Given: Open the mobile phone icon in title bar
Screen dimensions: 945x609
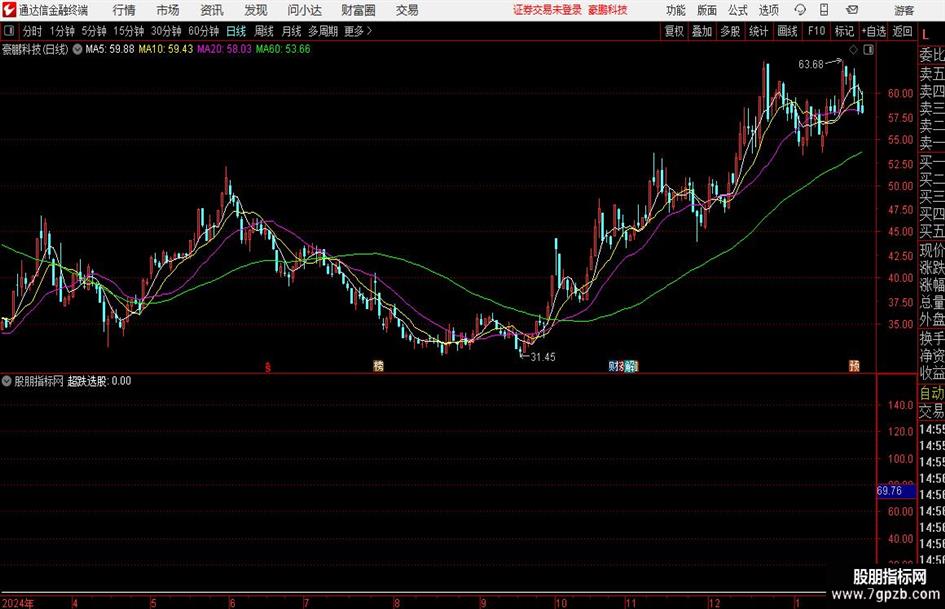Looking at the screenshot, I should (x=824, y=10).
